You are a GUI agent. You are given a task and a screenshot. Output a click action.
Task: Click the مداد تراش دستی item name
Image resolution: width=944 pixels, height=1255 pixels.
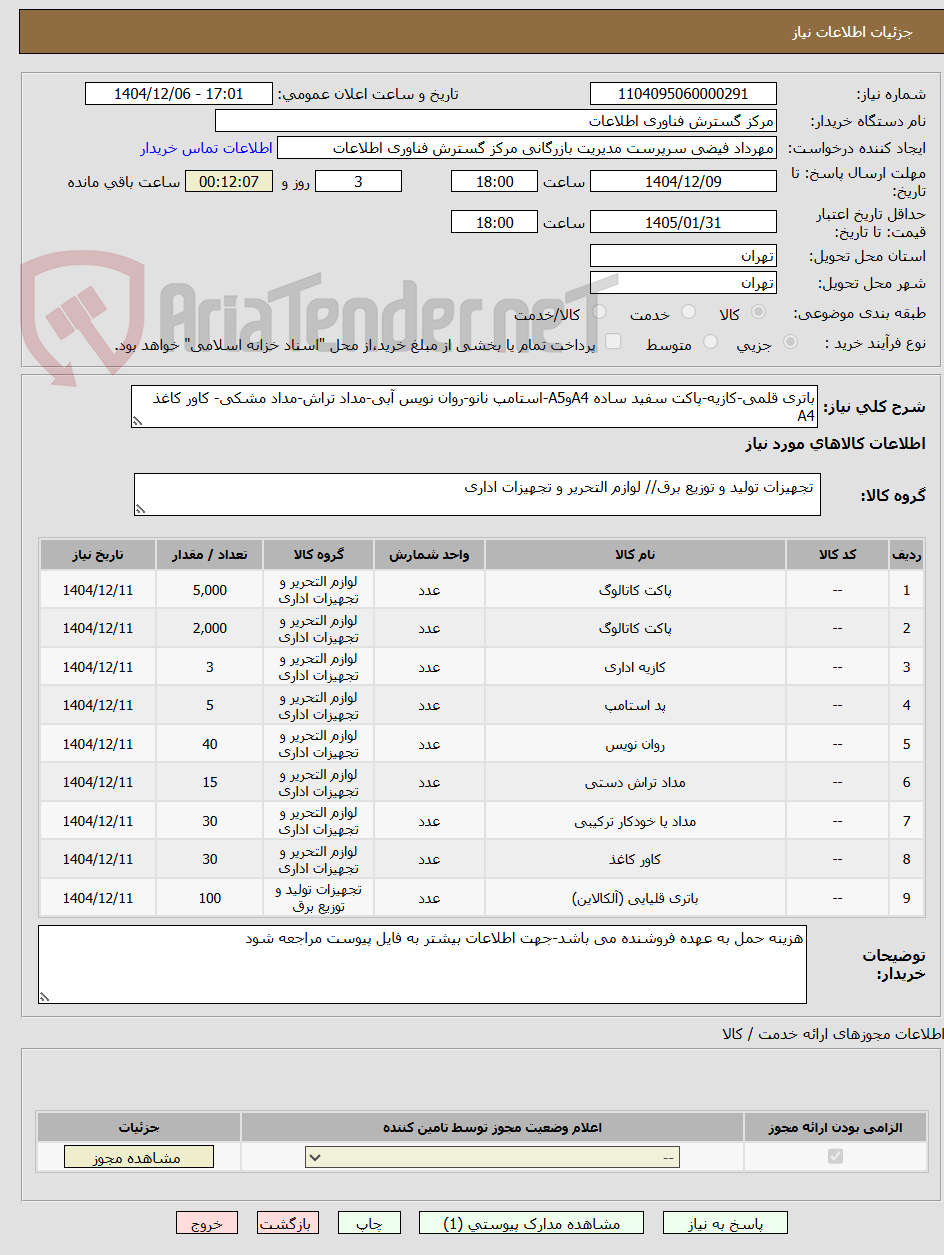[x=636, y=783]
